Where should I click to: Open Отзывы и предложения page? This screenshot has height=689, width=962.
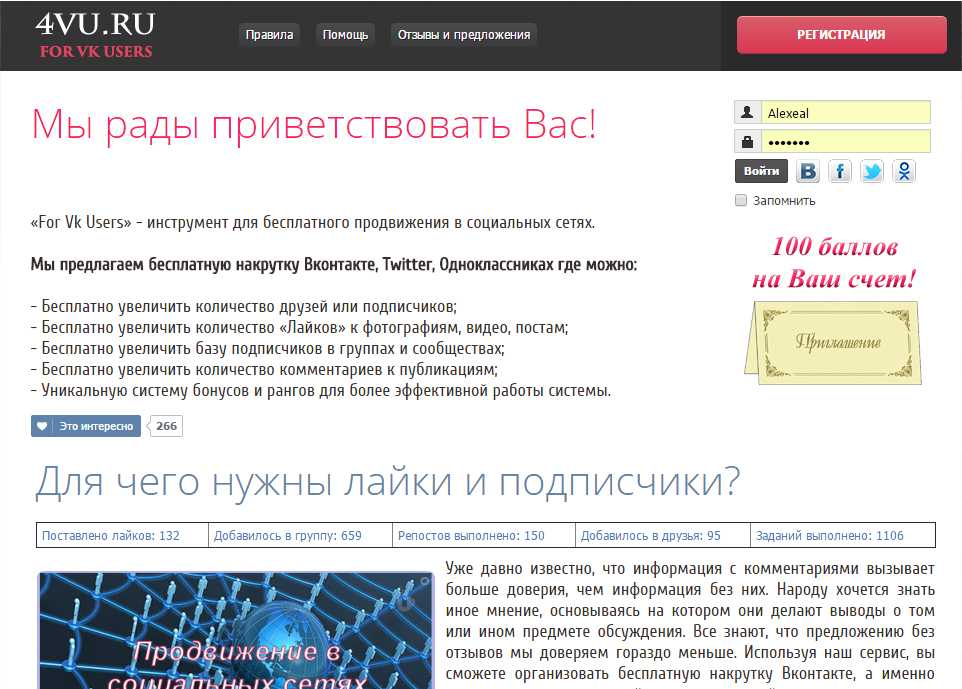coord(464,35)
